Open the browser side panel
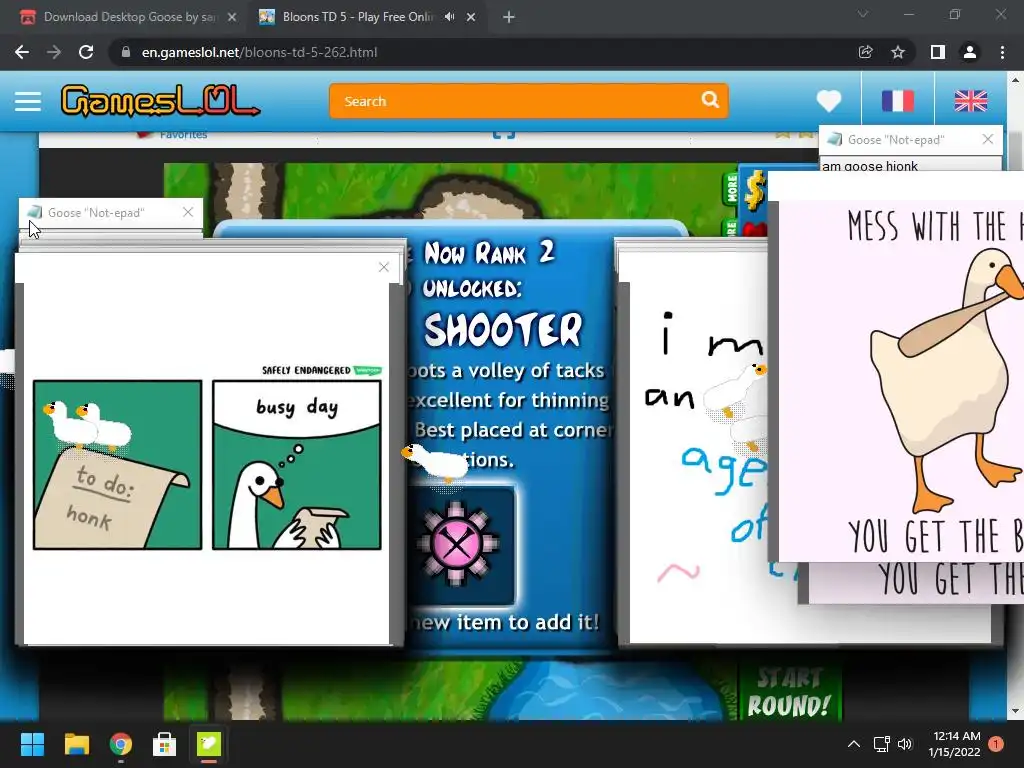 tap(937, 52)
